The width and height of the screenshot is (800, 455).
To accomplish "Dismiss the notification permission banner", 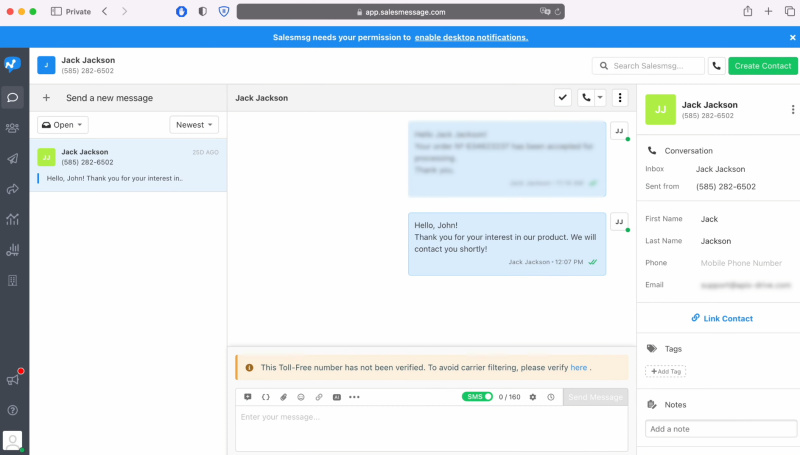I will pyautogui.click(x=792, y=37).
